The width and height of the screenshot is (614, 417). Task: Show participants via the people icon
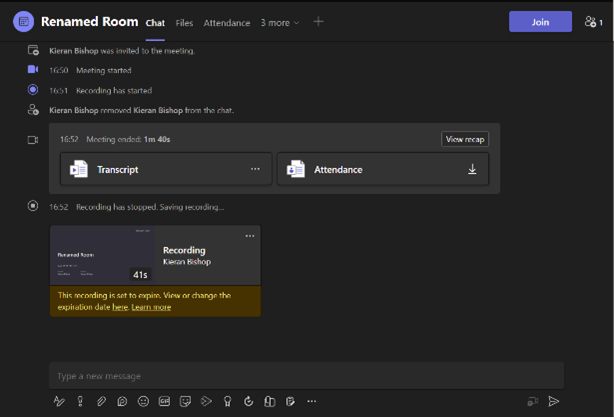pyautogui.click(x=593, y=22)
